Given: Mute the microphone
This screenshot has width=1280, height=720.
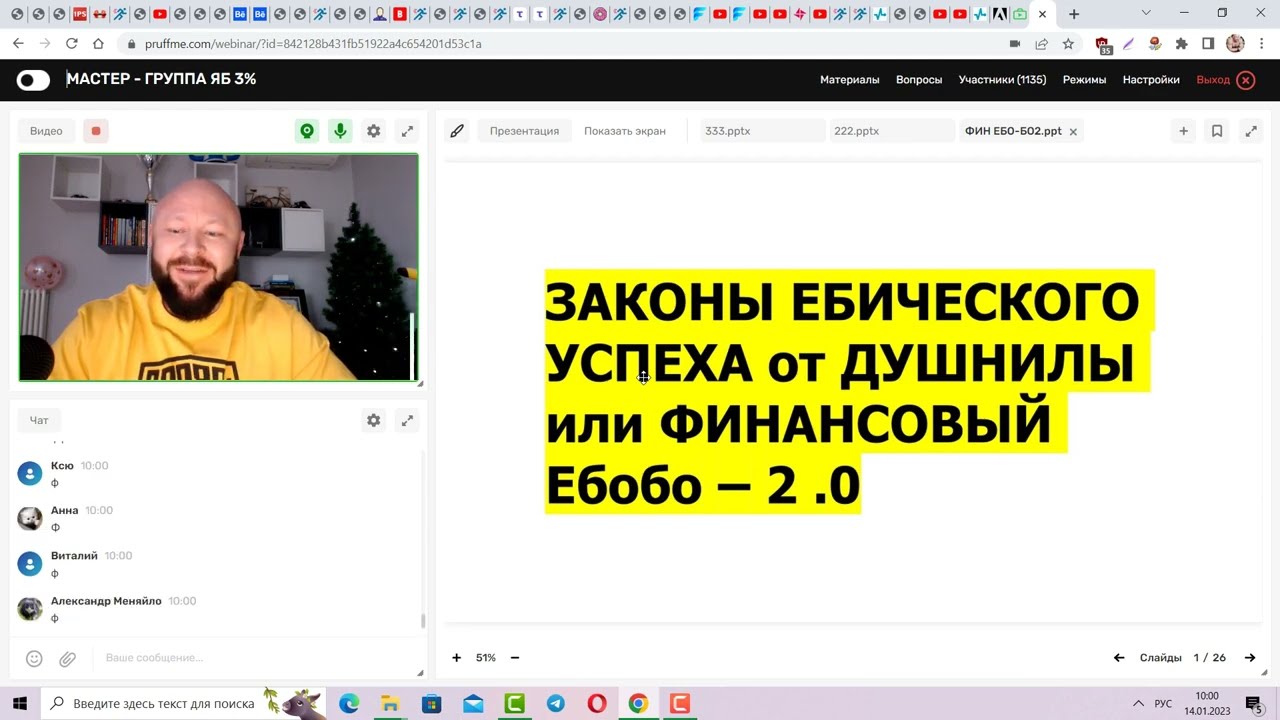Looking at the screenshot, I should [340, 130].
